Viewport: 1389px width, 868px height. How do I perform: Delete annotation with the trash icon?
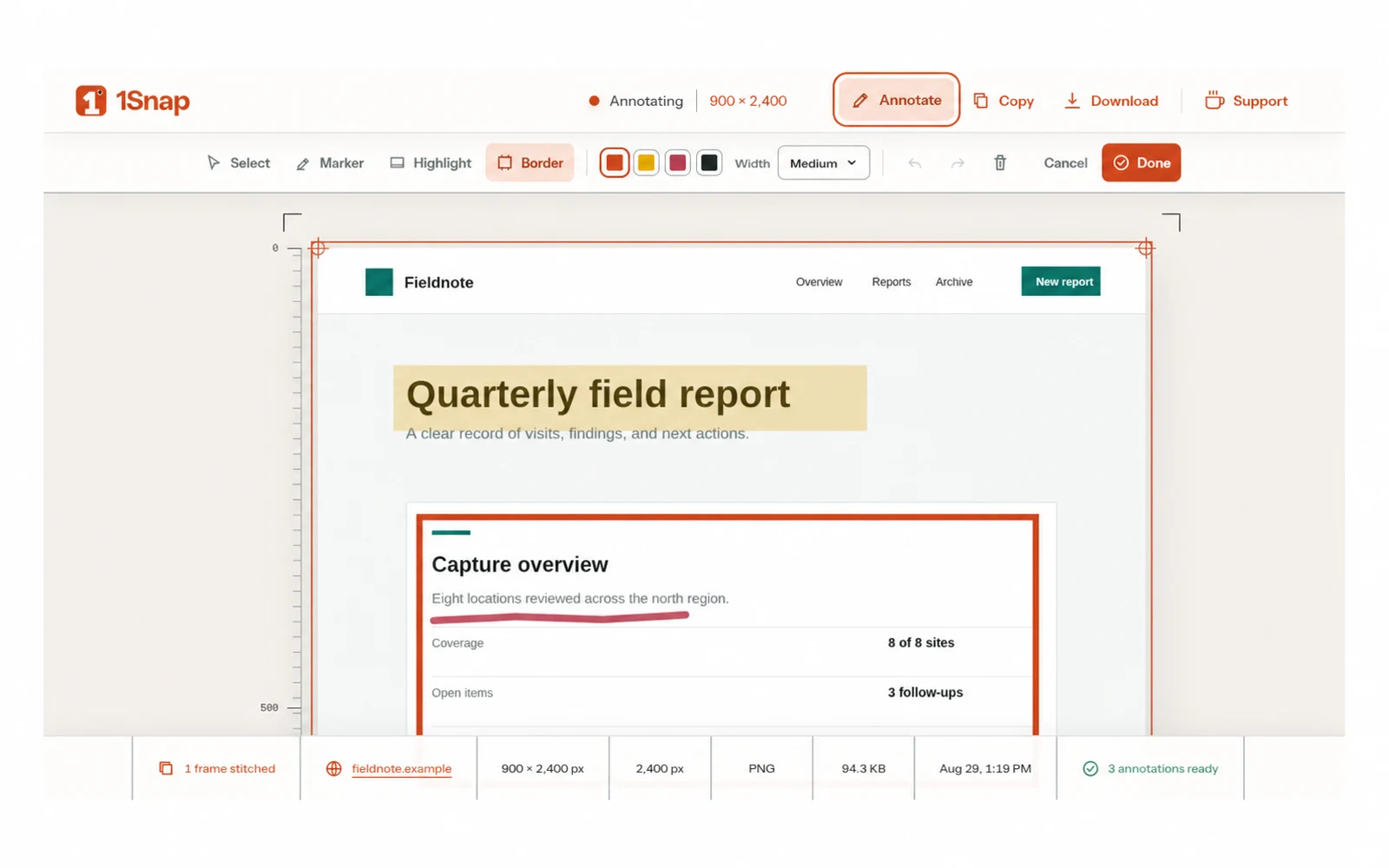coord(1000,162)
